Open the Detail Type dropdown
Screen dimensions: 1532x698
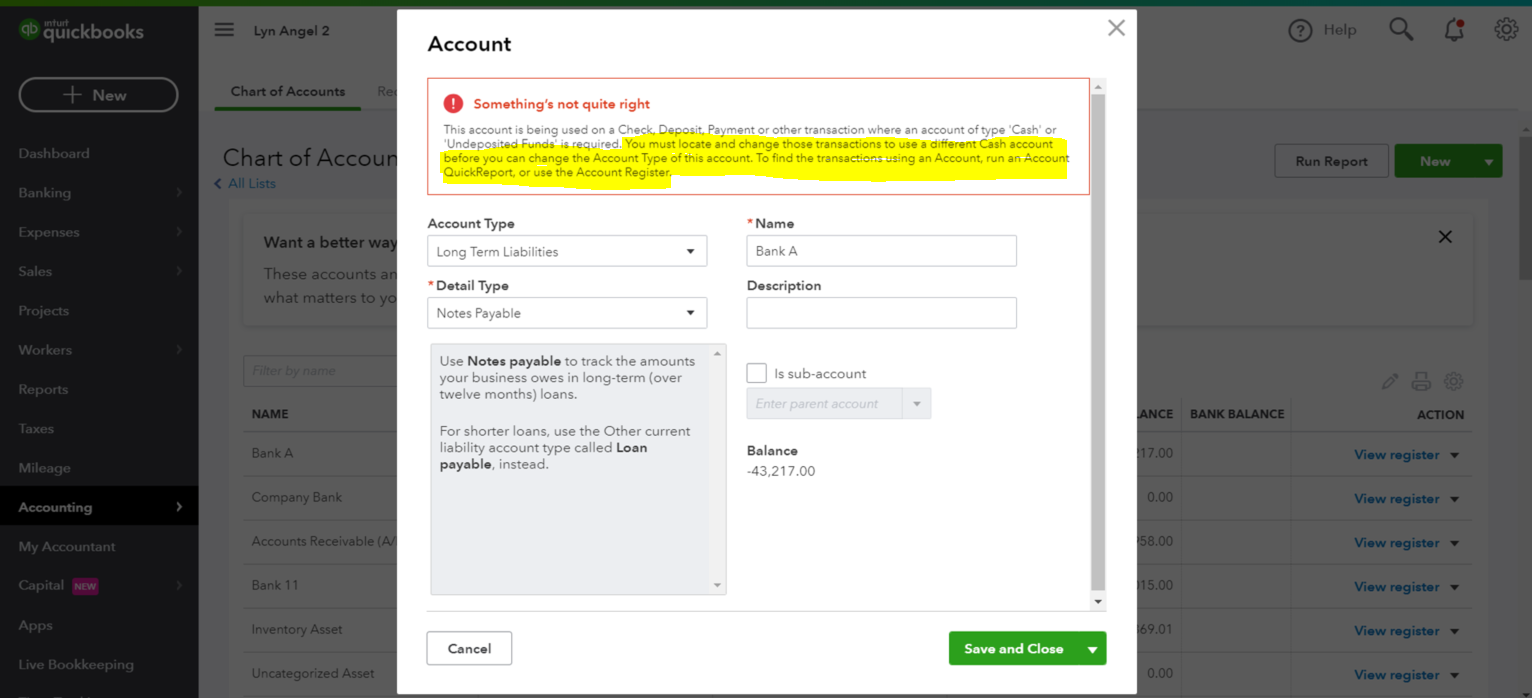point(567,313)
